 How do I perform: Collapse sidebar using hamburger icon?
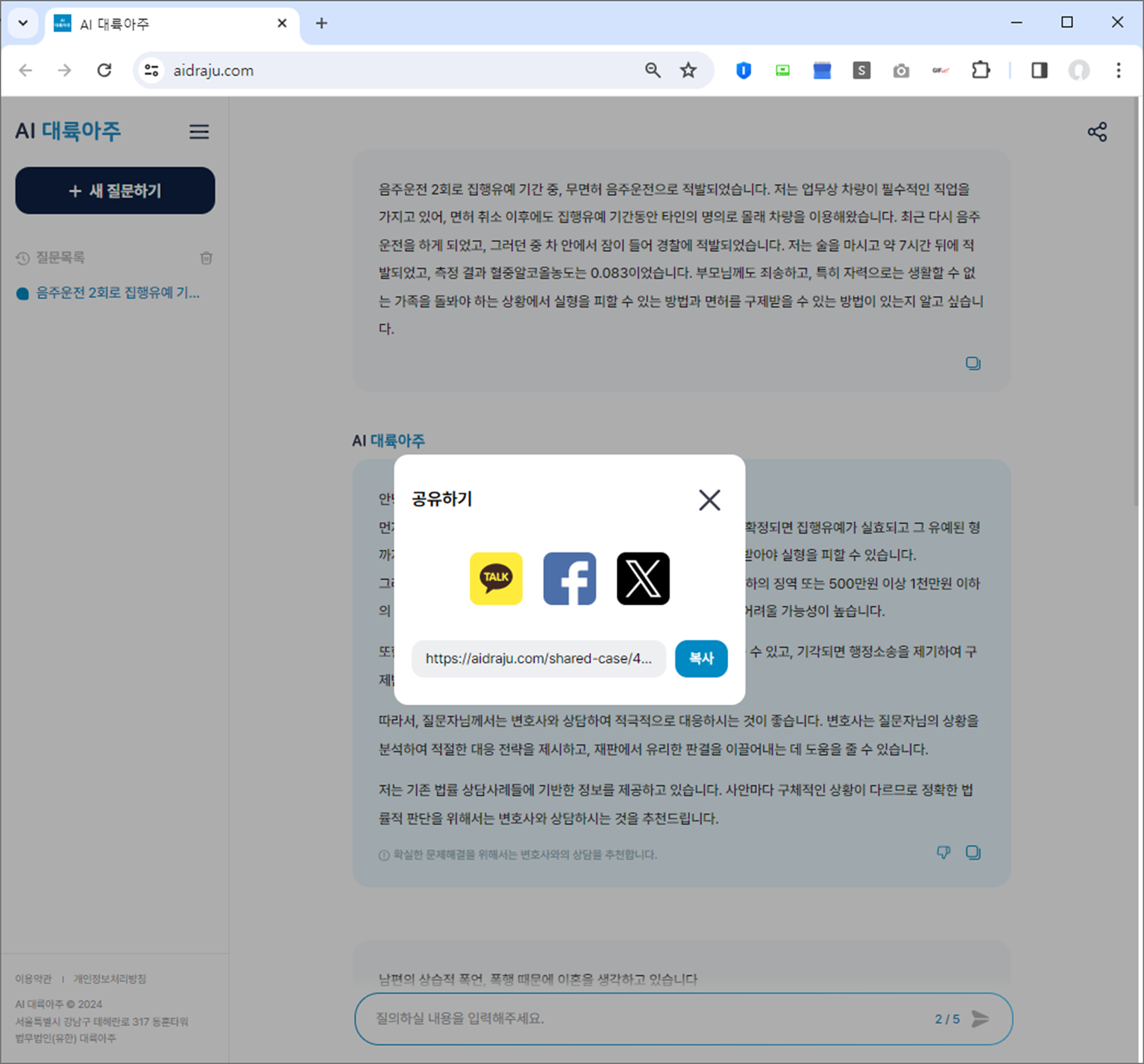pos(199,131)
